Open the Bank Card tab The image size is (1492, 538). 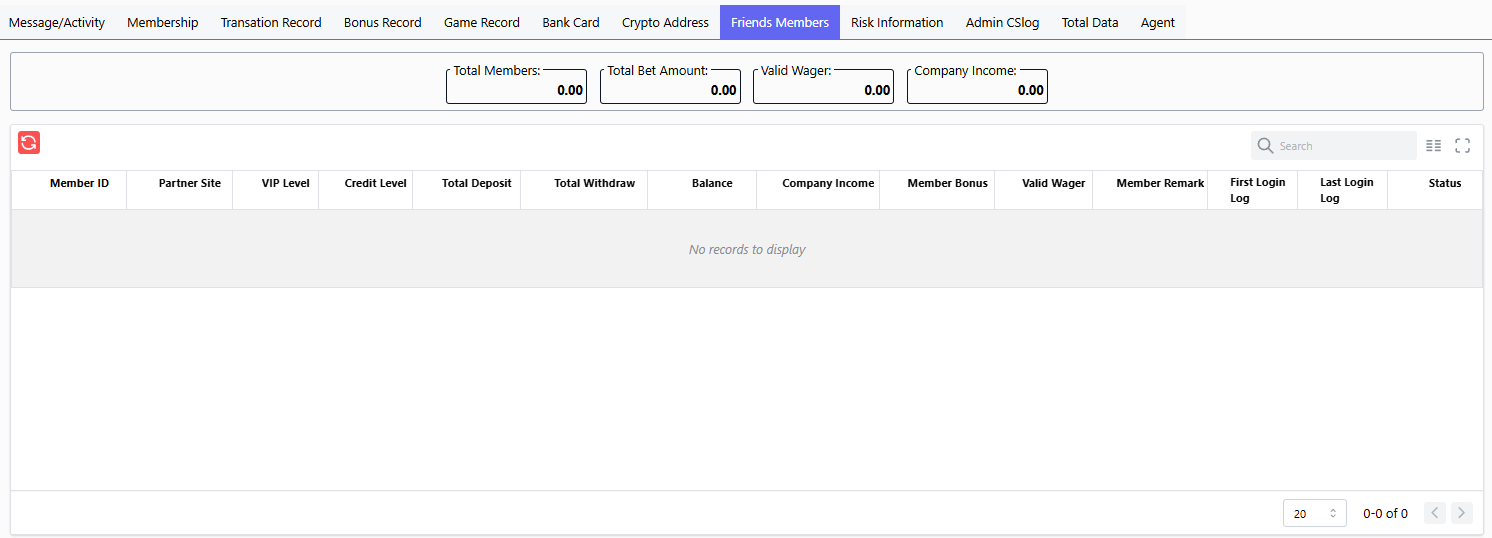coord(571,22)
